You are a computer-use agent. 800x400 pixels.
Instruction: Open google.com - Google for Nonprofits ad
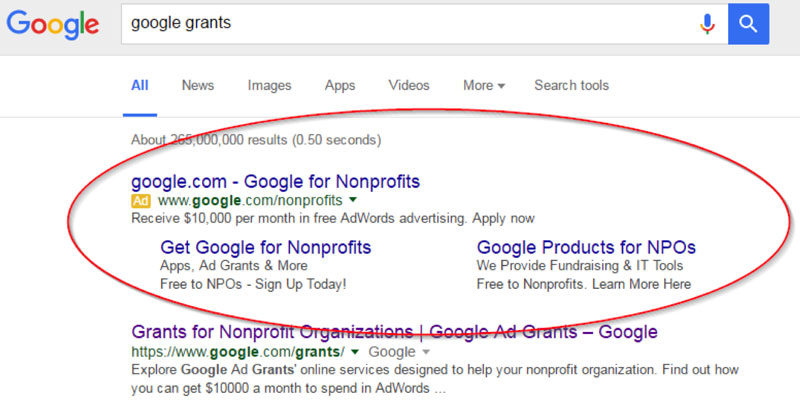coord(276,181)
